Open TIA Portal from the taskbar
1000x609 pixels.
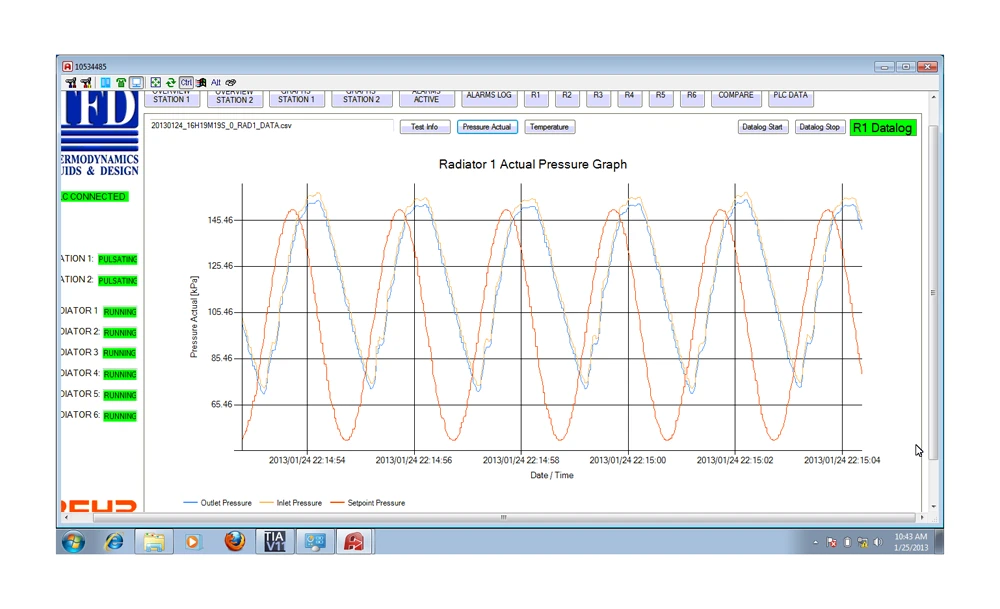pyautogui.click(x=274, y=542)
